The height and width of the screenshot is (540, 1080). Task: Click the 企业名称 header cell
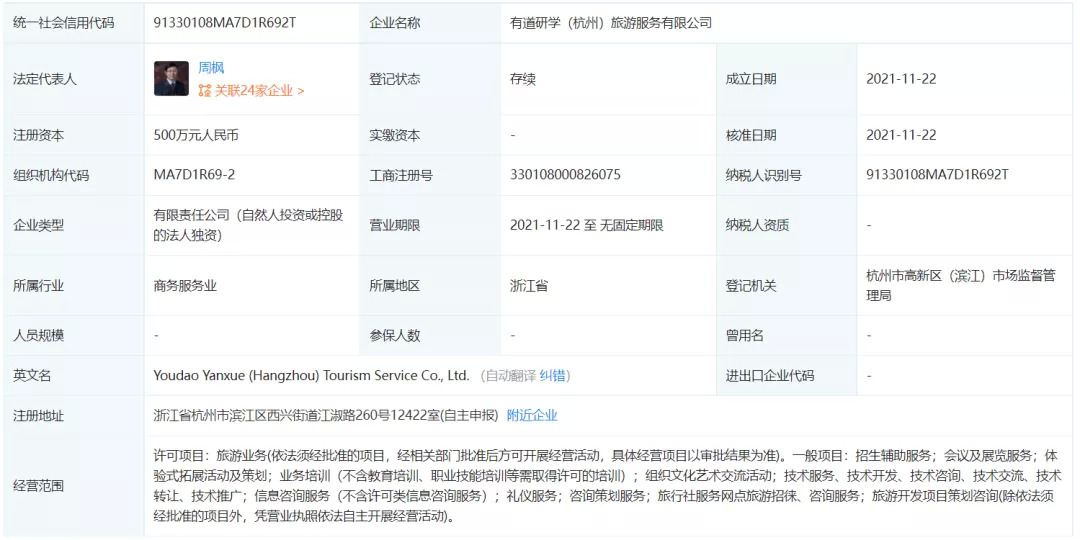click(430, 23)
